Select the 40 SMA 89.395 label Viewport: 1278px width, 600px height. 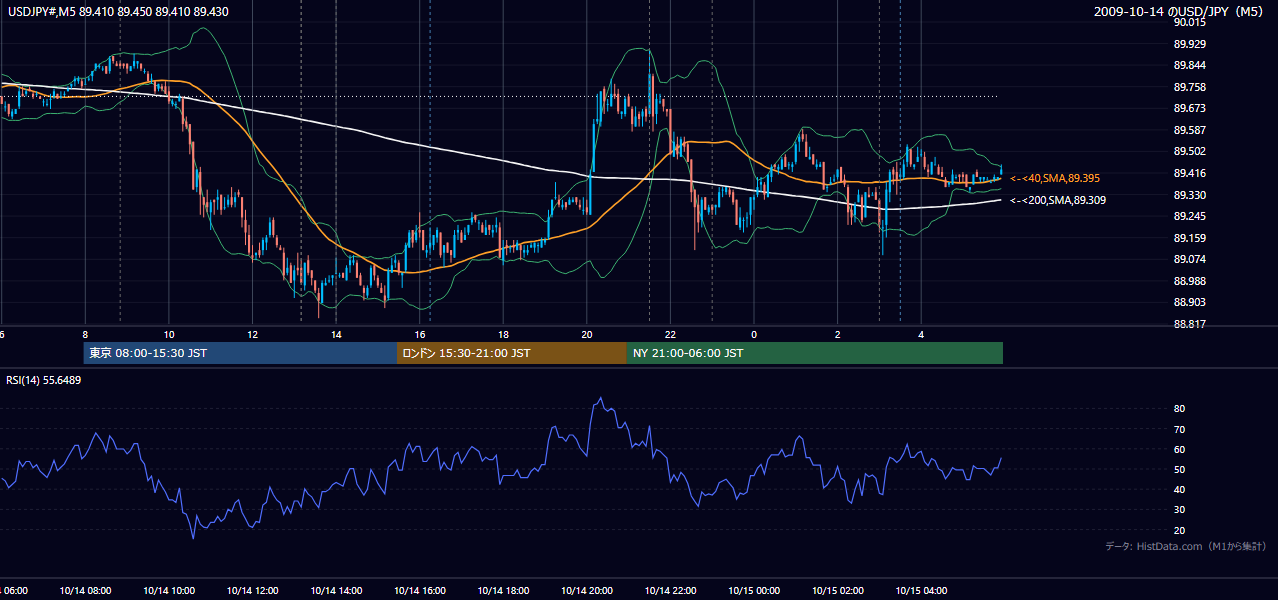1055,178
